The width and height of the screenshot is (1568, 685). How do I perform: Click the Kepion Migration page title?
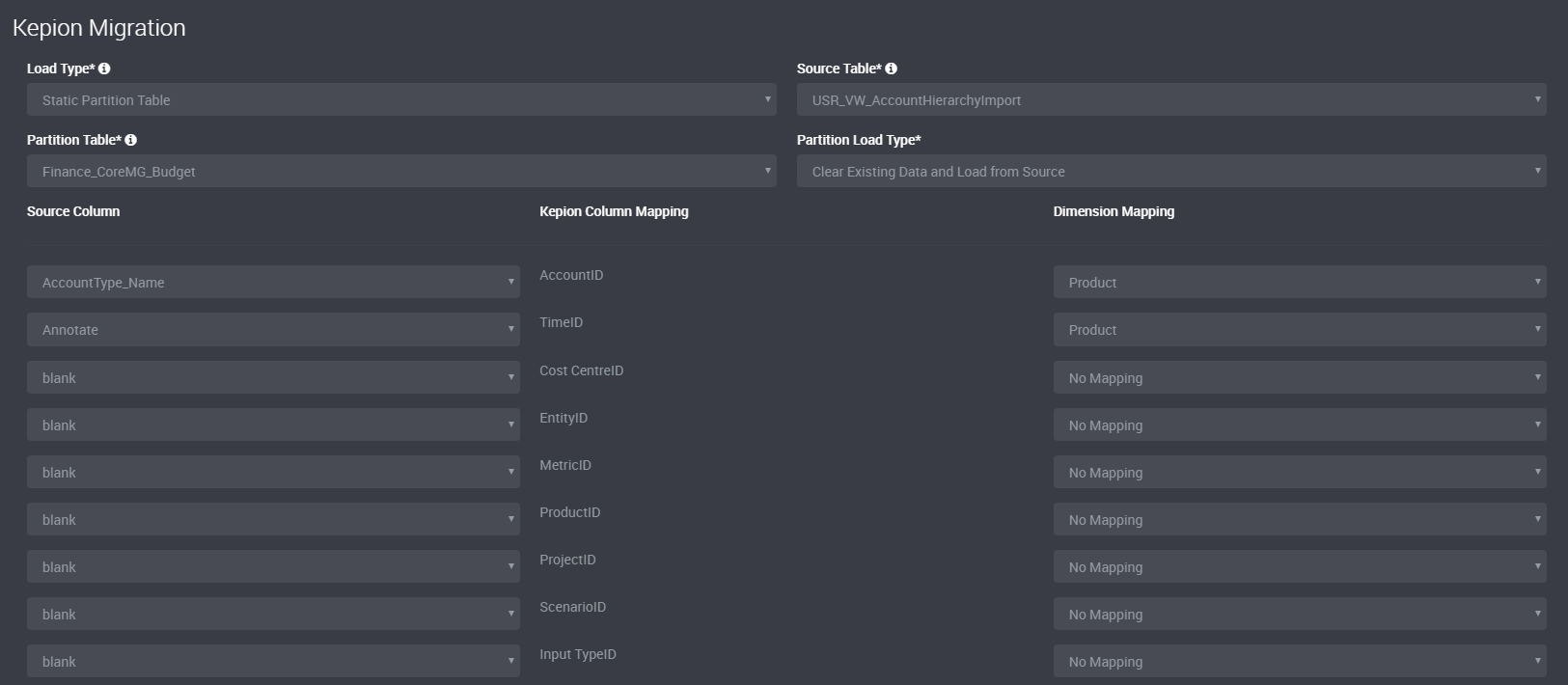click(99, 28)
